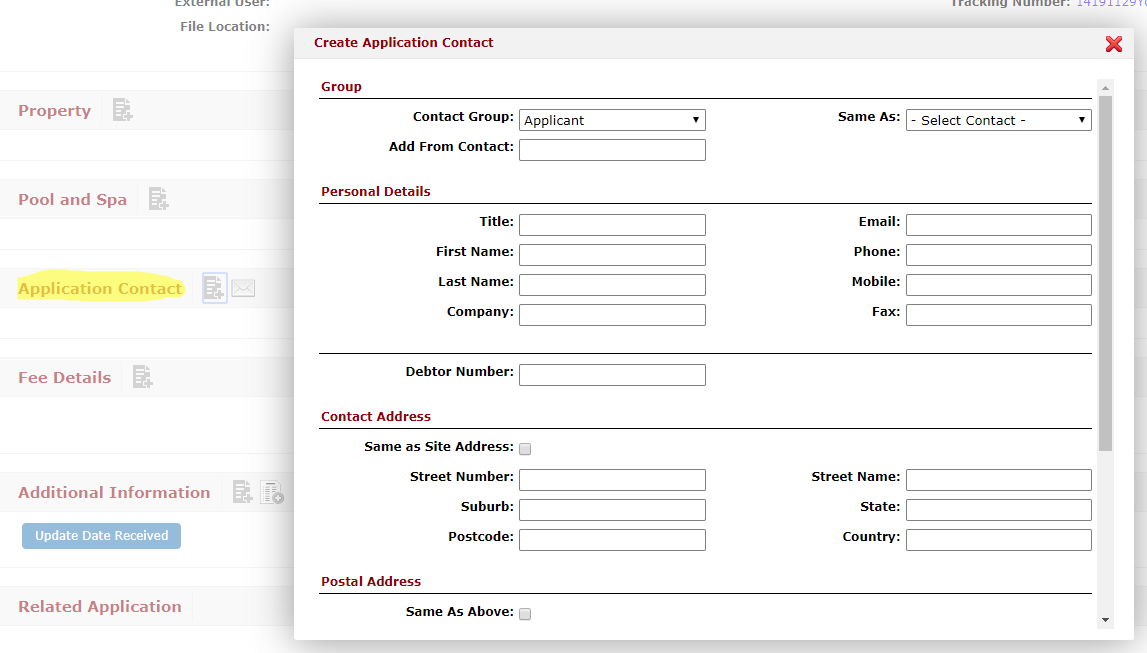Focus the Email text field
This screenshot has width=1147, height=653.
click(998, 225)
